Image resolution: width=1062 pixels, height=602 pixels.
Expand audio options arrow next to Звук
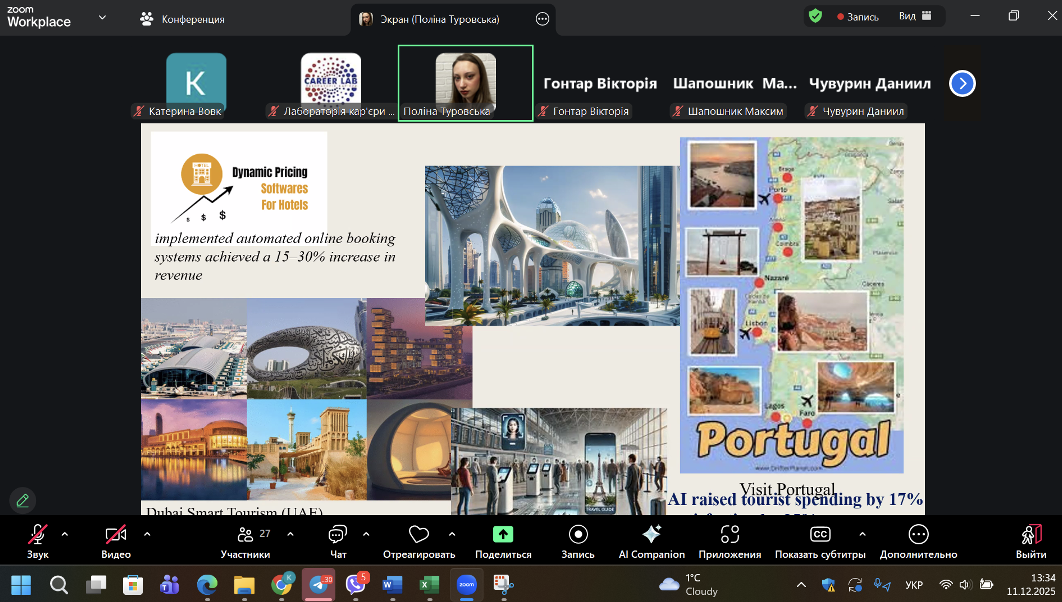pos(65,533)
